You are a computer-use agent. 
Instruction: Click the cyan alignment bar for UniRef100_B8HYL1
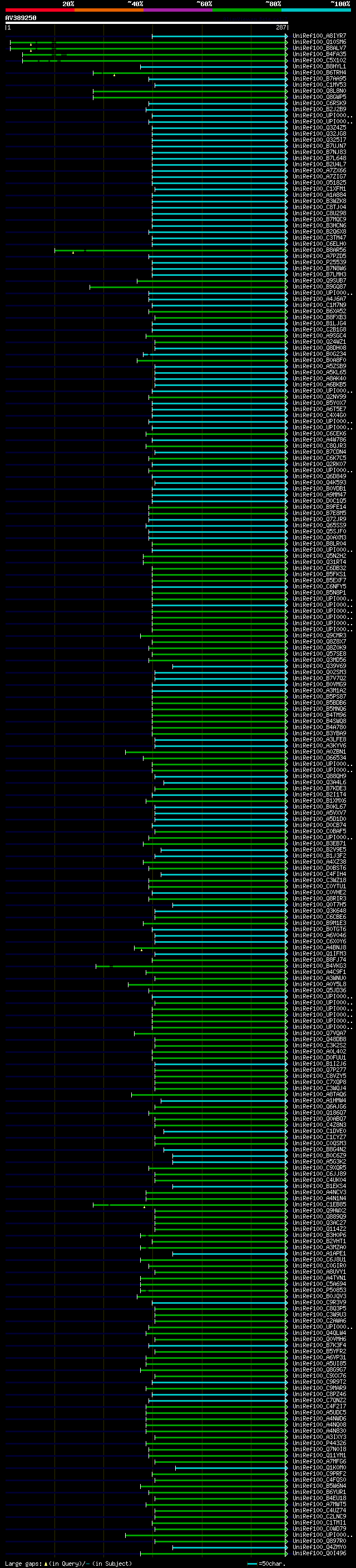coord(214,67)
